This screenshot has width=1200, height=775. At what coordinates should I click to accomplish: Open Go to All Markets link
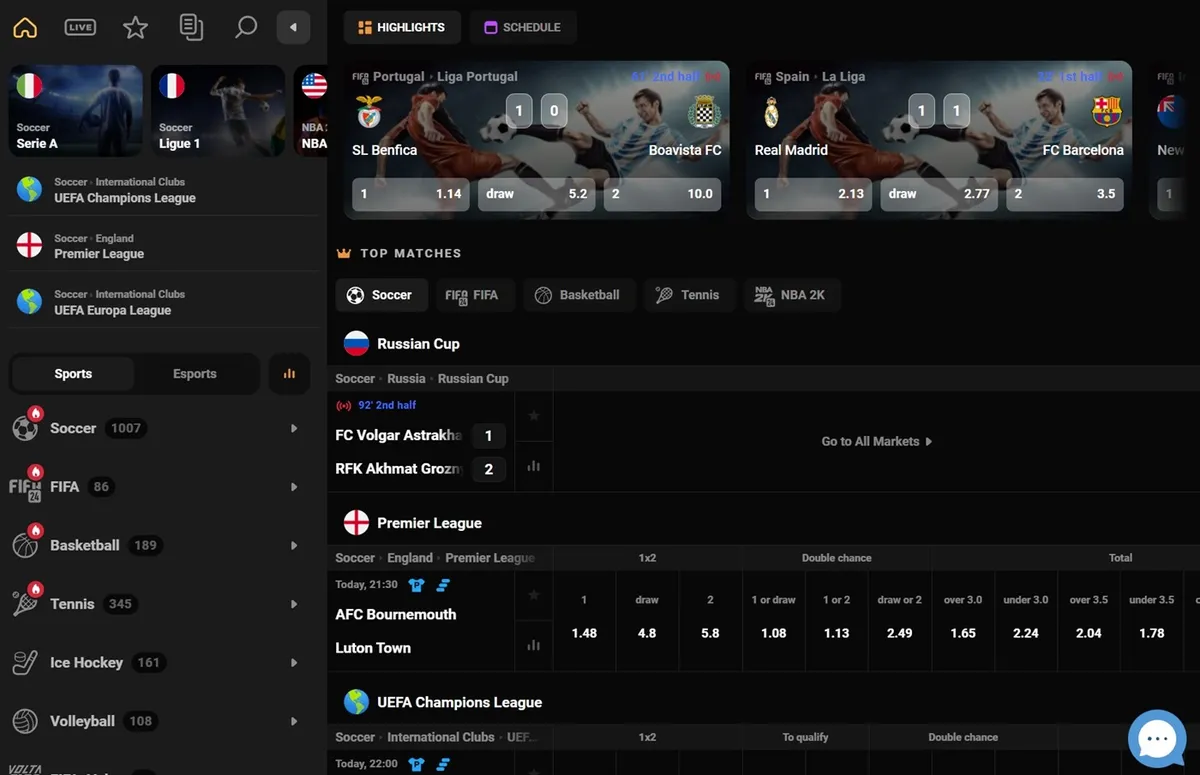pos(876,441)
